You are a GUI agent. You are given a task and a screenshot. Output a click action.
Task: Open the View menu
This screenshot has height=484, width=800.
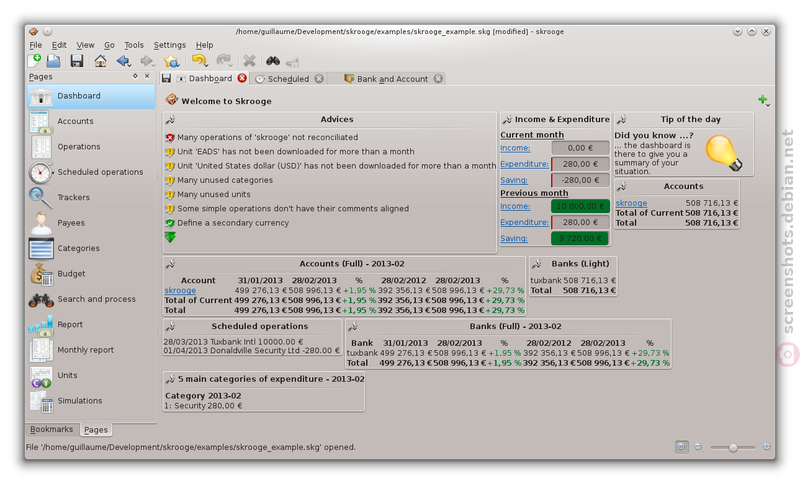tap(85, 45)
